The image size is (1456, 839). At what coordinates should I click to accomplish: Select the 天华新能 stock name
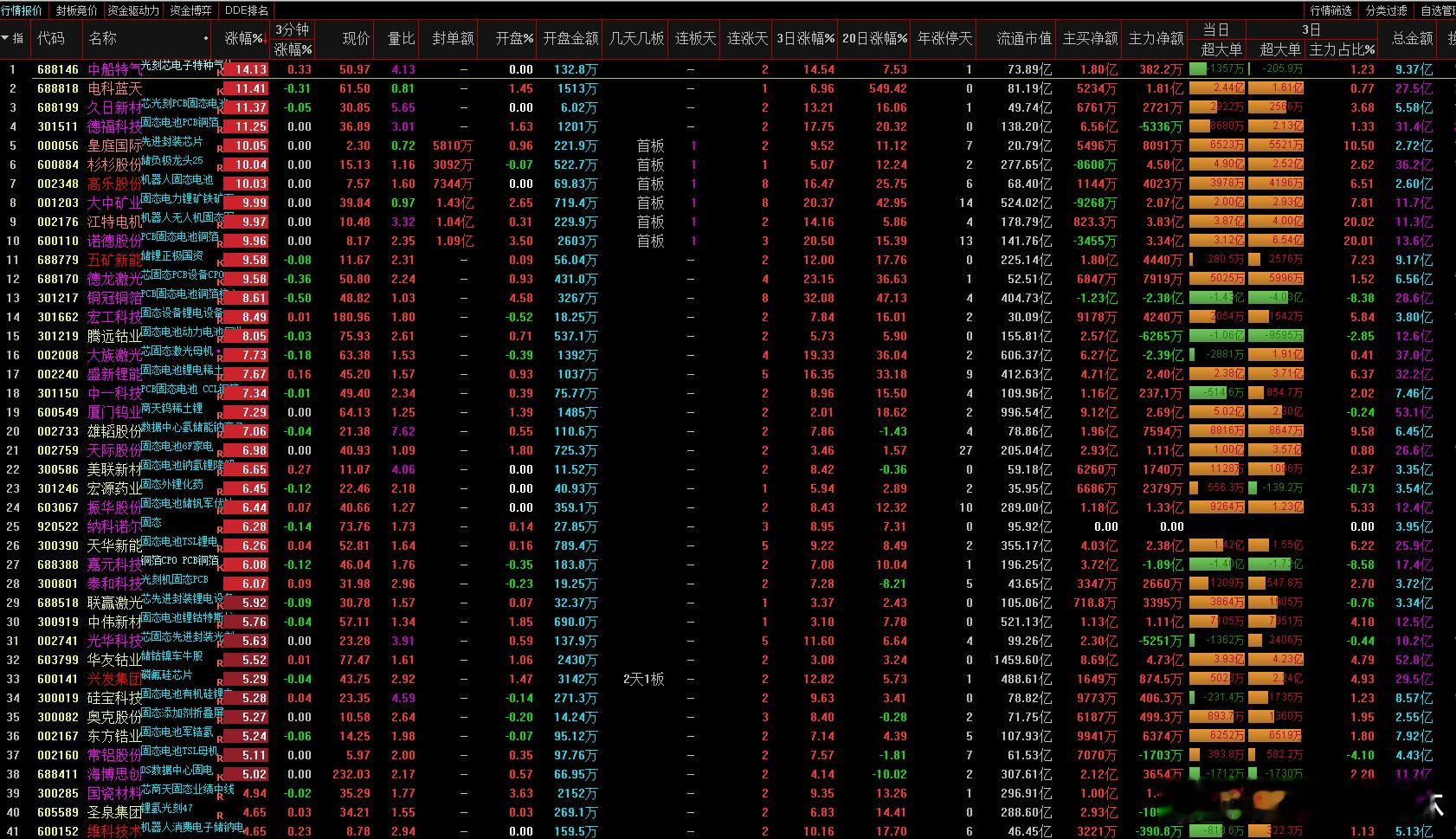pyautogui.click(x=114, y=545)
